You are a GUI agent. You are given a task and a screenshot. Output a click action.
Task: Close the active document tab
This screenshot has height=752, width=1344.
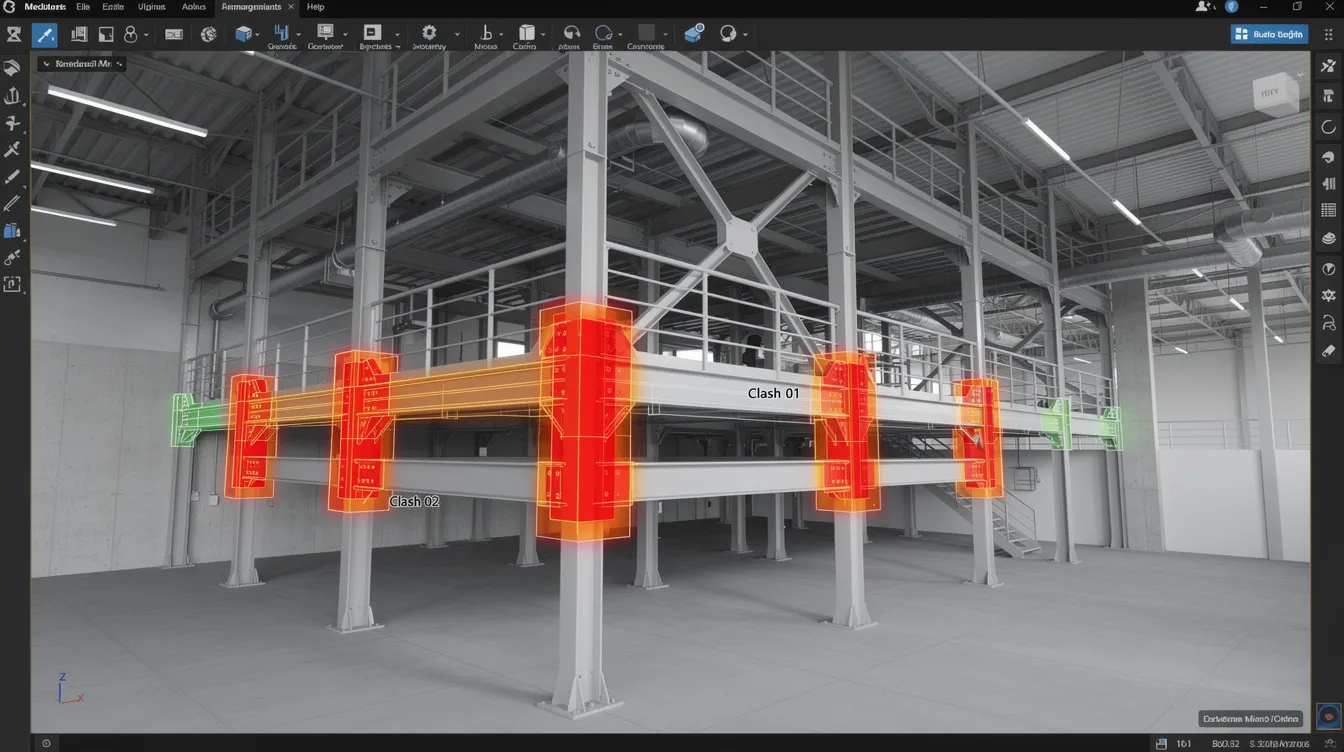pyautogui.click(x=290, y=7)
